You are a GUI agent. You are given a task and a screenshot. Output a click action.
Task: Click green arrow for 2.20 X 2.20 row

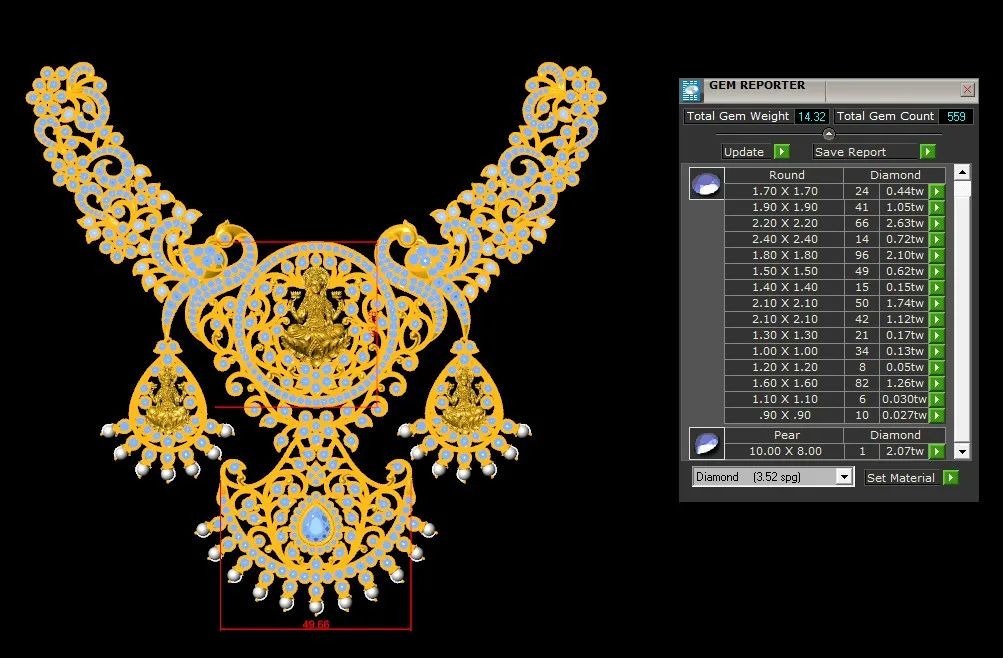tap(937, 223)
